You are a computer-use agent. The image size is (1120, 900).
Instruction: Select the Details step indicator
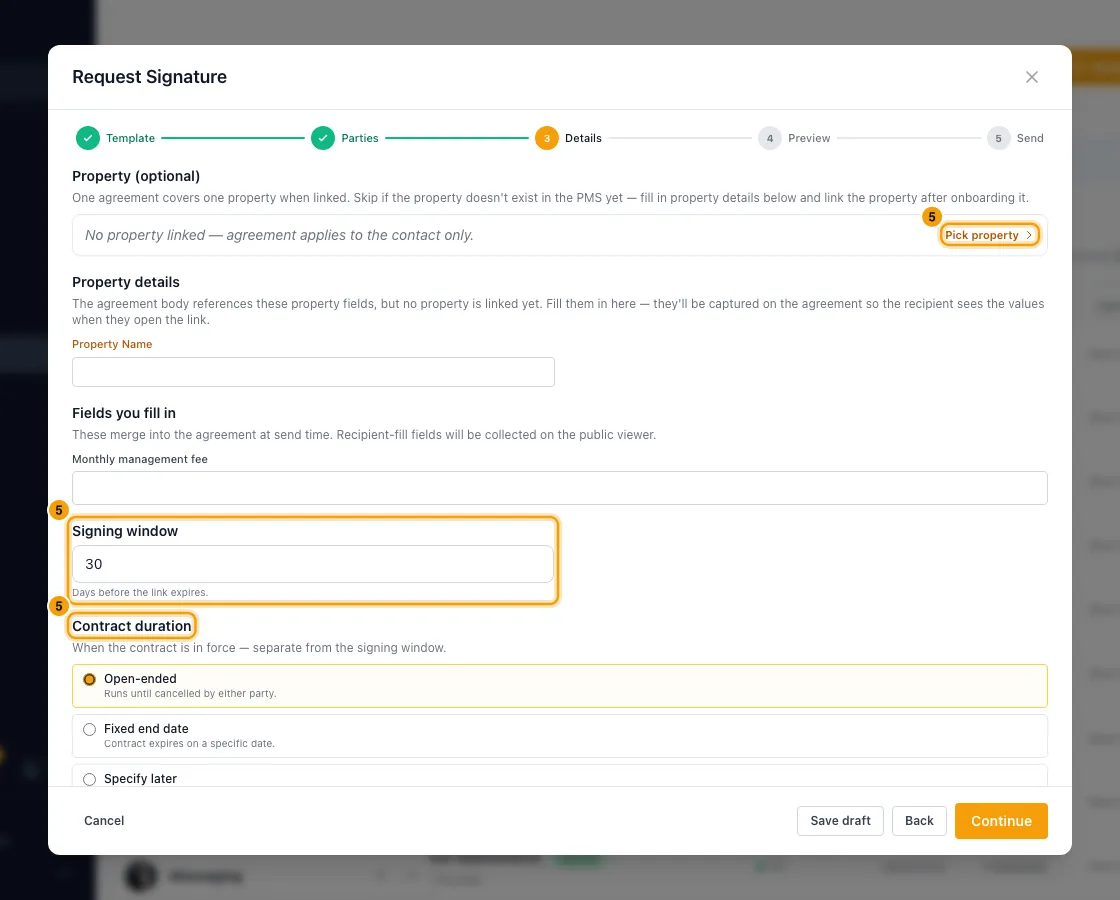tap(569, 138)
